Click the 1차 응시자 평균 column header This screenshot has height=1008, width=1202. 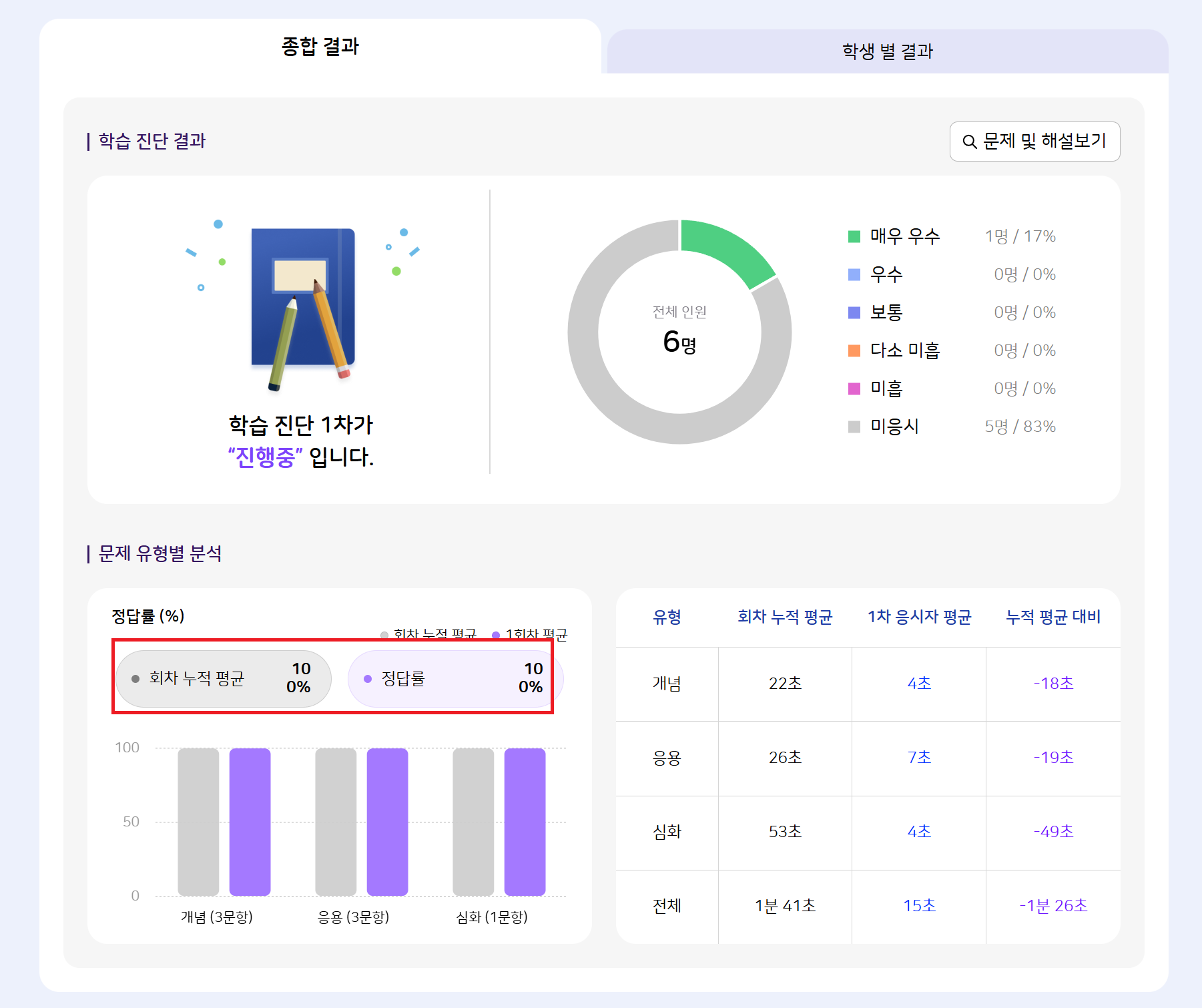(919, 617)
